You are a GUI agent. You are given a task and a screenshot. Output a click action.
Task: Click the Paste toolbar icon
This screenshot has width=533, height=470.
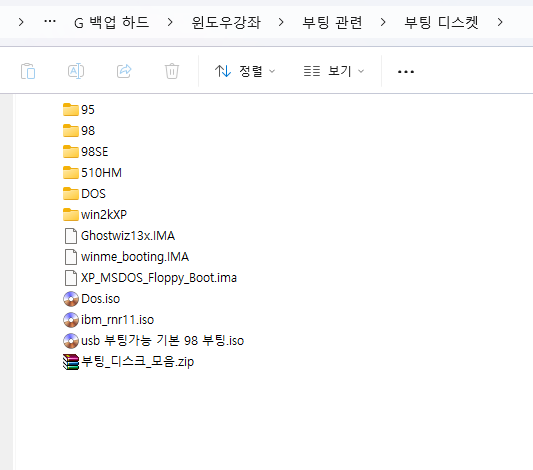(28, 71)
